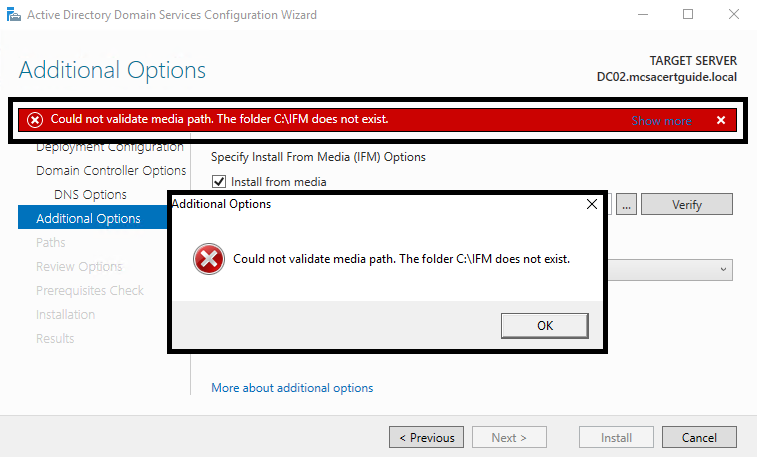Click the error circle icon in red banner
Viewport: 757px width, 457px height.
pyautogui.click(x=35, y=120)
